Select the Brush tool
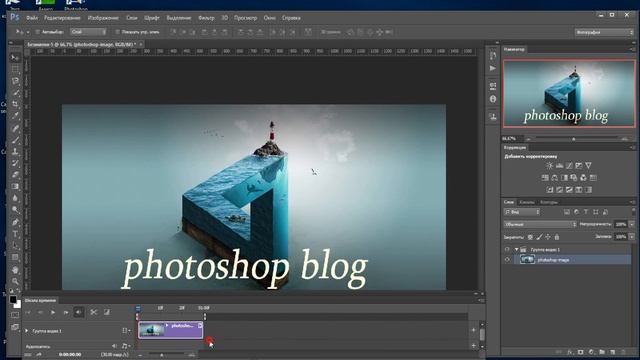This screenshot has height=360, width=640. 15,140
